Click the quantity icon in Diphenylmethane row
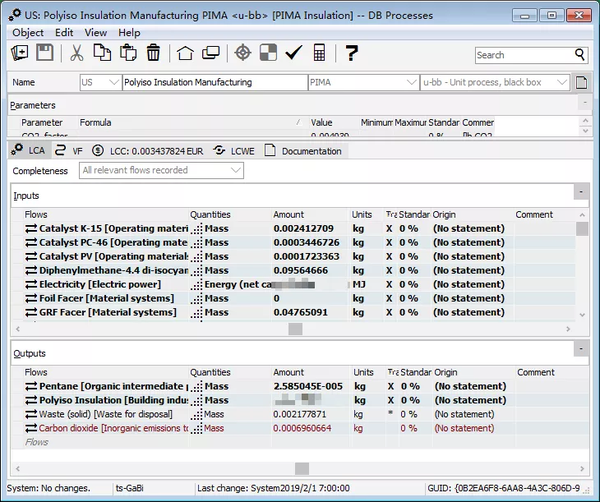 tap(197, 271)
